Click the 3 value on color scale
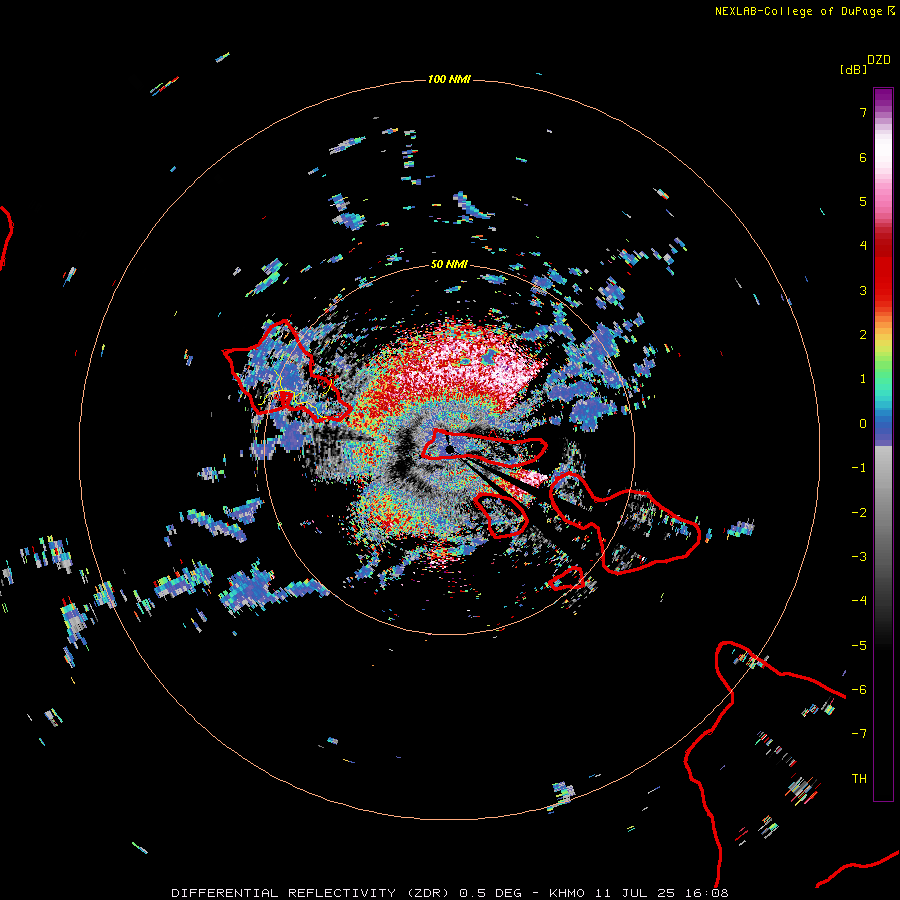The height and width of the screenshot is (900, 900). (863, 290)
